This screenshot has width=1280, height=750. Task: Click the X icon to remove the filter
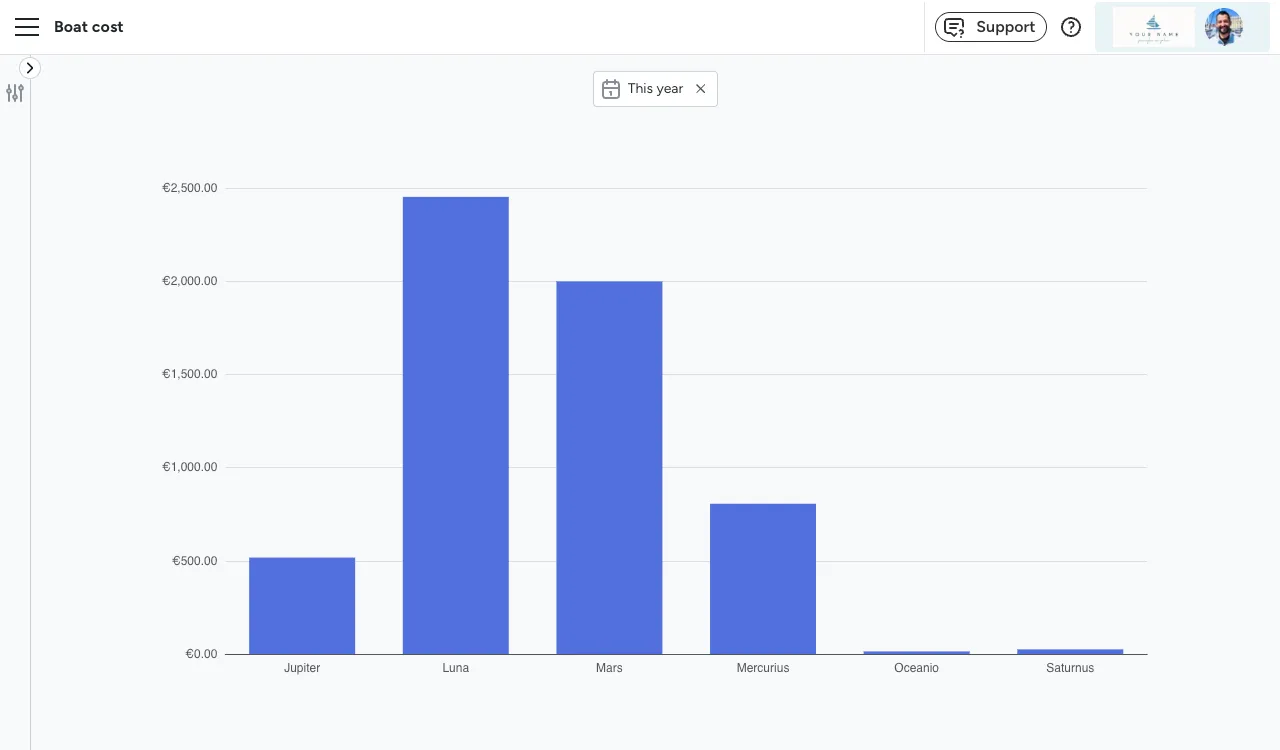click(700, 89)
